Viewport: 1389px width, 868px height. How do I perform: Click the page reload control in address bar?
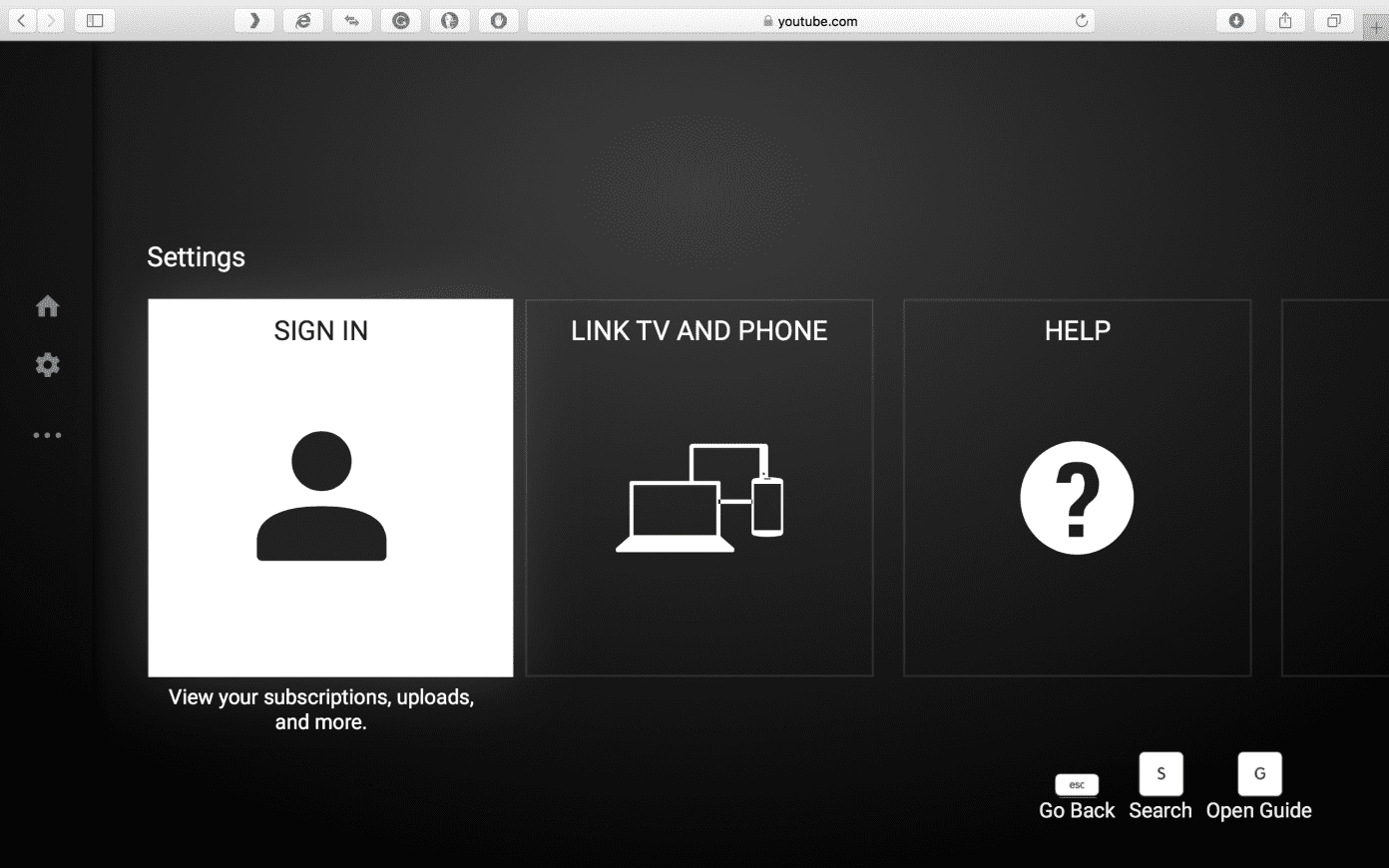[1081, 20]
